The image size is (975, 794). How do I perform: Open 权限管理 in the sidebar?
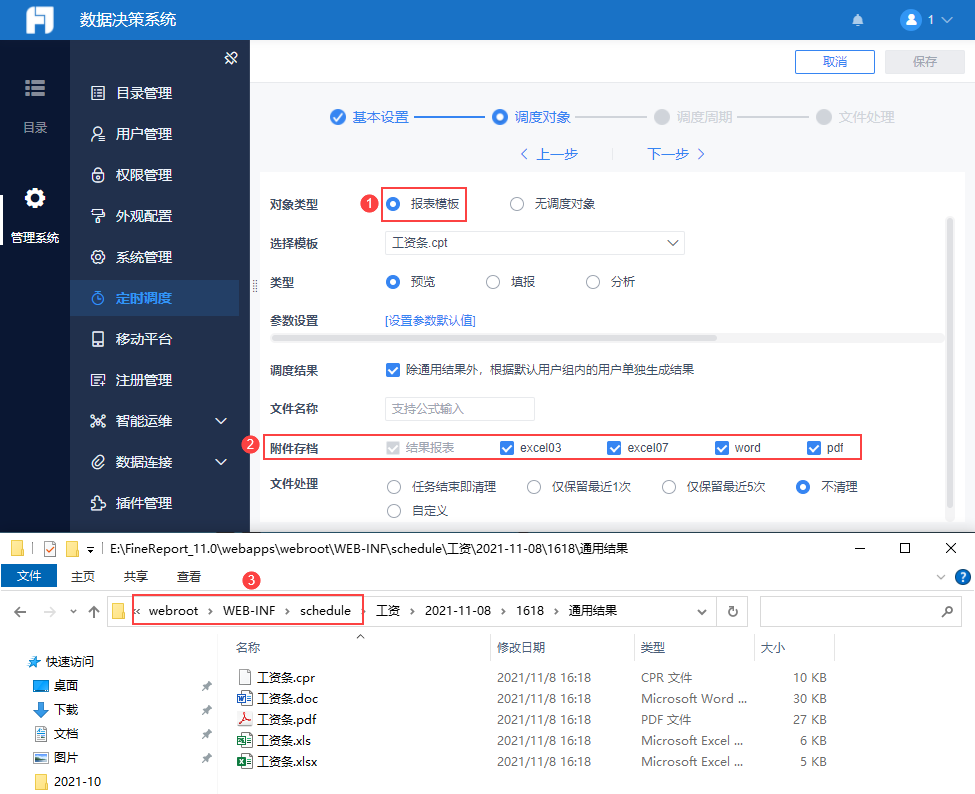(143, 175)
